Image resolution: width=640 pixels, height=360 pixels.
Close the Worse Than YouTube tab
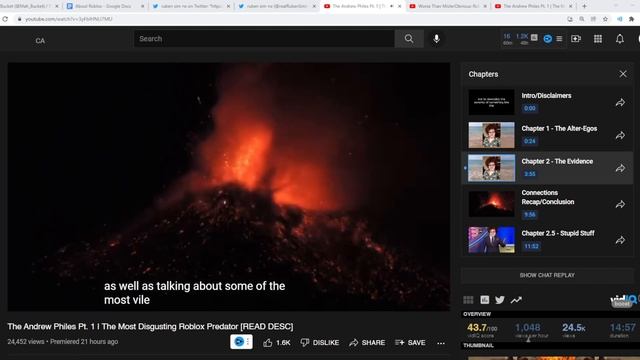[x=485, y=6]
